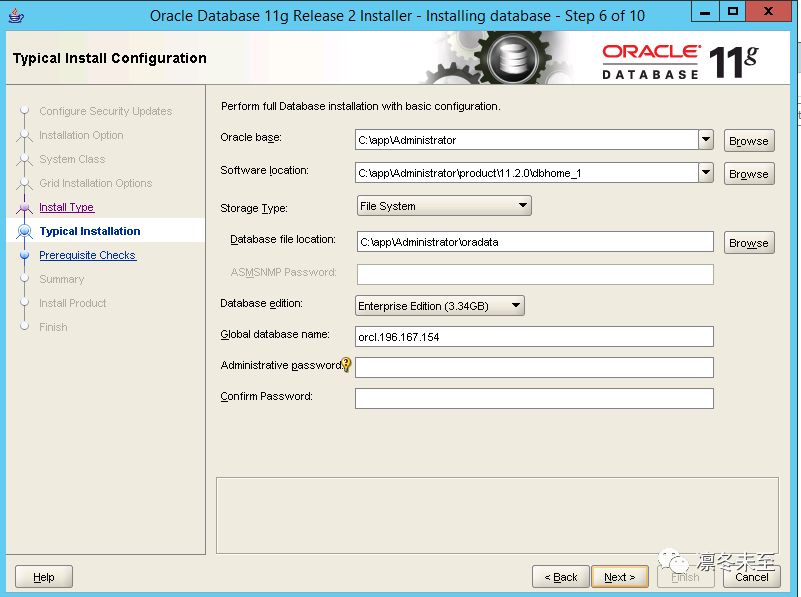Close the installer window
The height and width of the screenshot is (597, 801).
(x=768, y=11)
